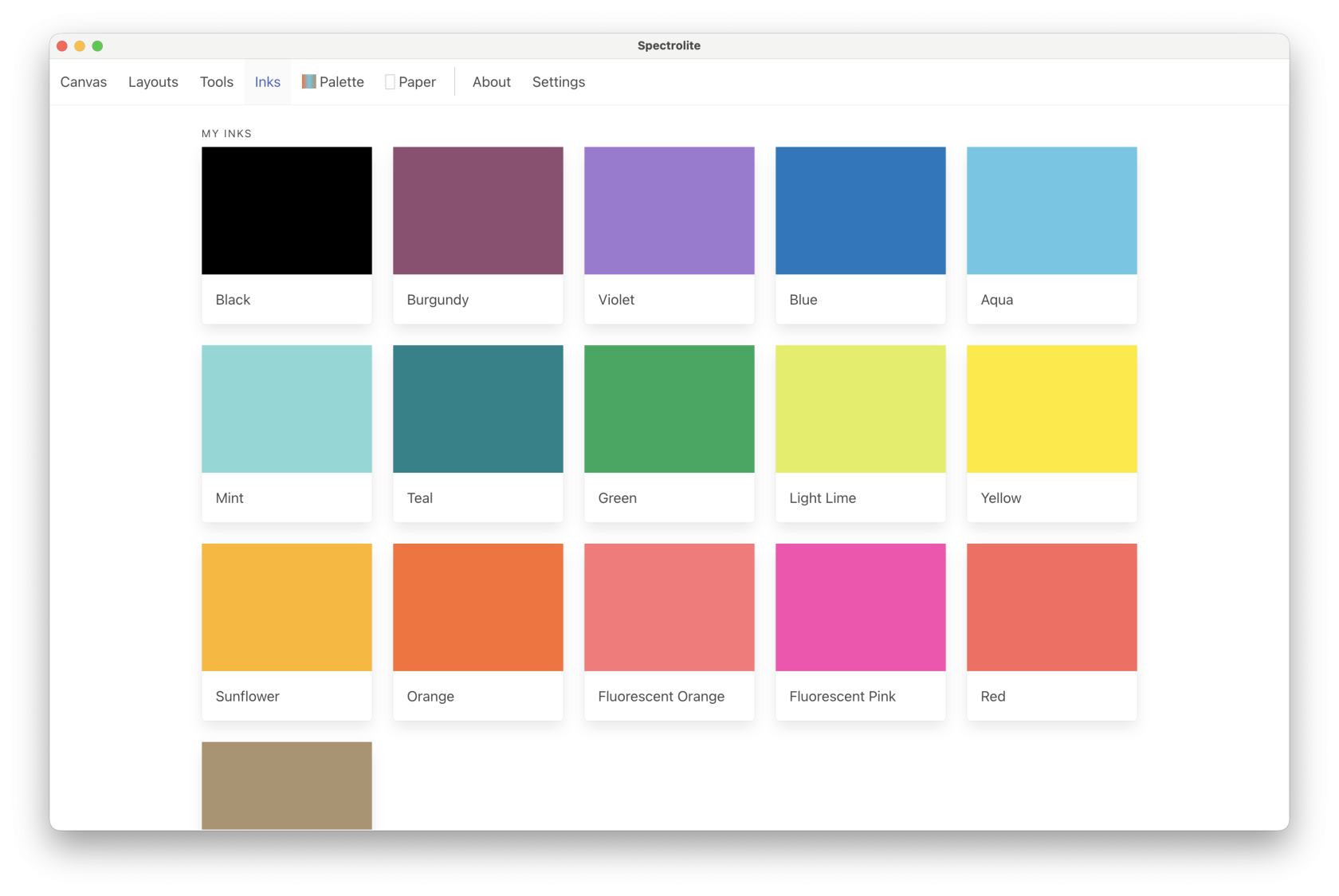Maximize the Spectrolite window with the green button
Screen dimensions: 1339x896
point(97,45)
